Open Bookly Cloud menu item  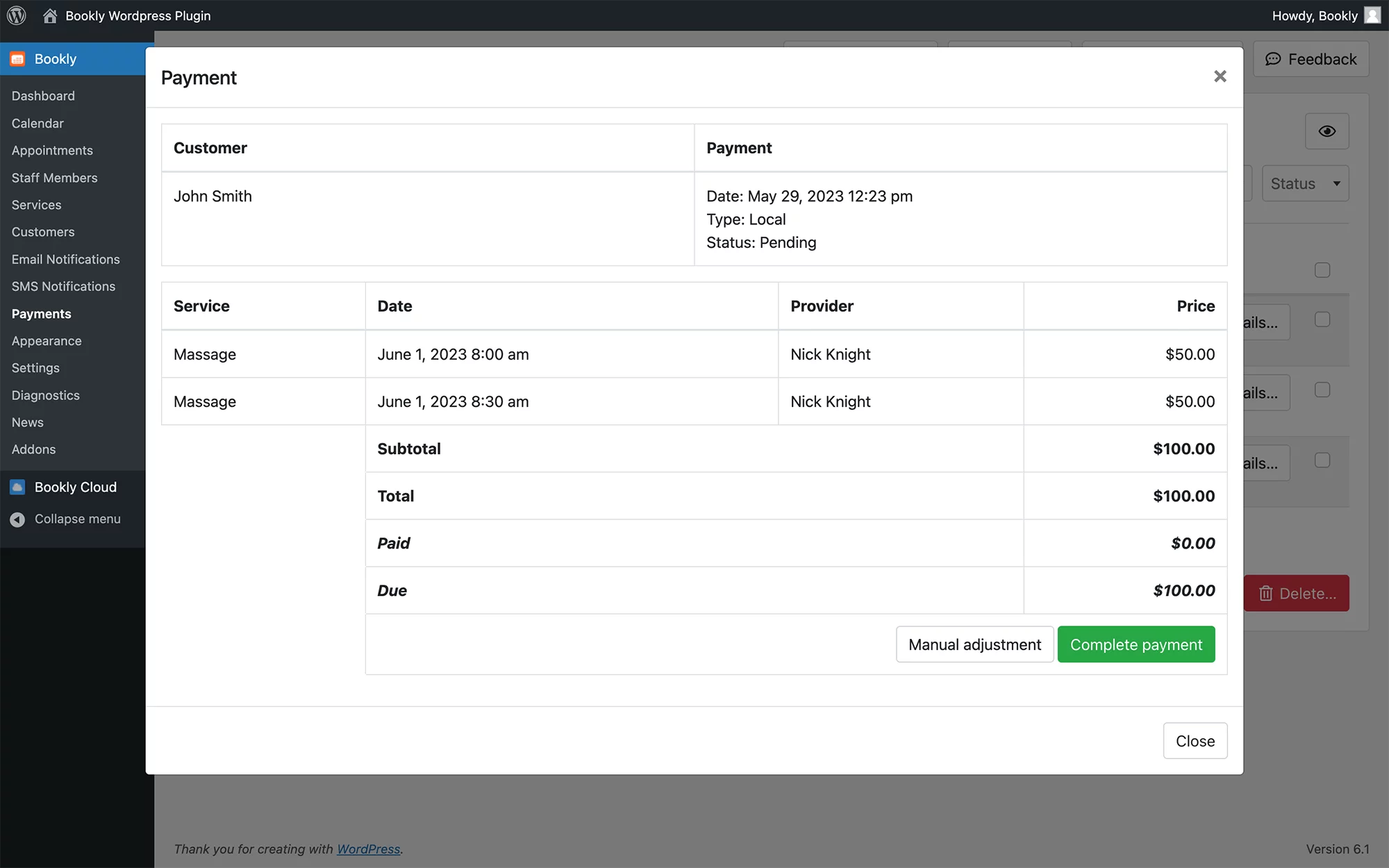tap(72, 487)
